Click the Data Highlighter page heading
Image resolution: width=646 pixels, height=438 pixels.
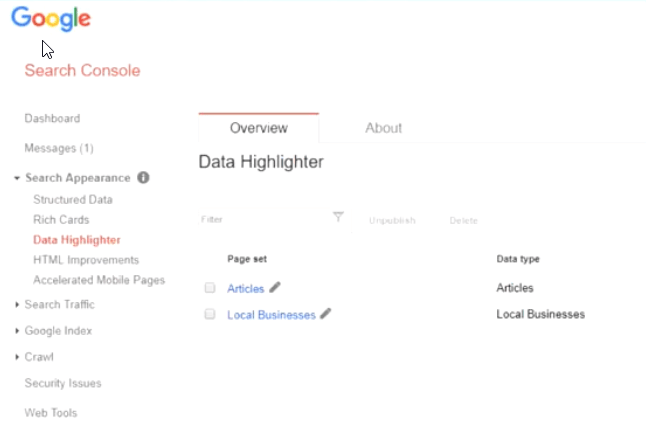(x=261, y=162)
